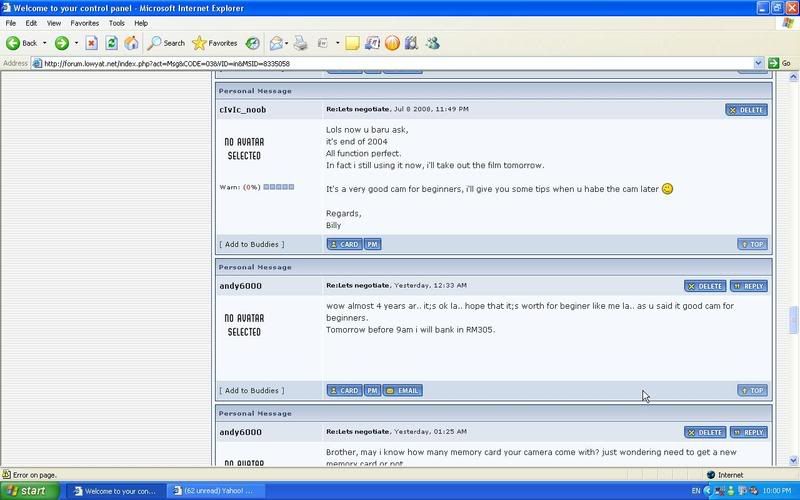Click the browser Back arrow button
The image size is (800, 500).
coord(22,43)
